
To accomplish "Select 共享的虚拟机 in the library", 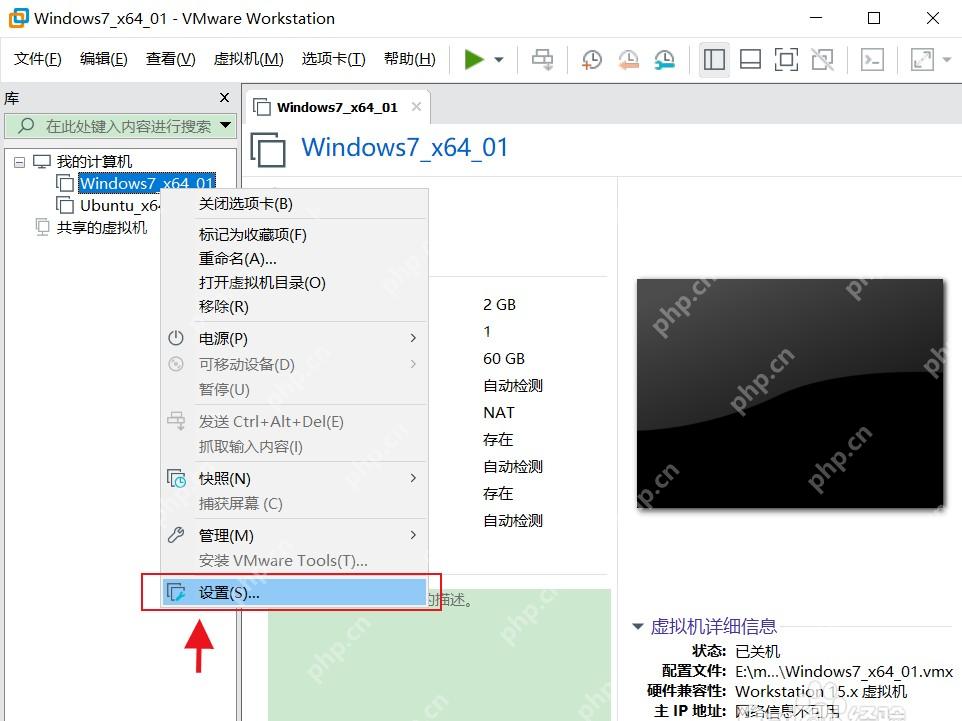I will click(x=102, y=228).
